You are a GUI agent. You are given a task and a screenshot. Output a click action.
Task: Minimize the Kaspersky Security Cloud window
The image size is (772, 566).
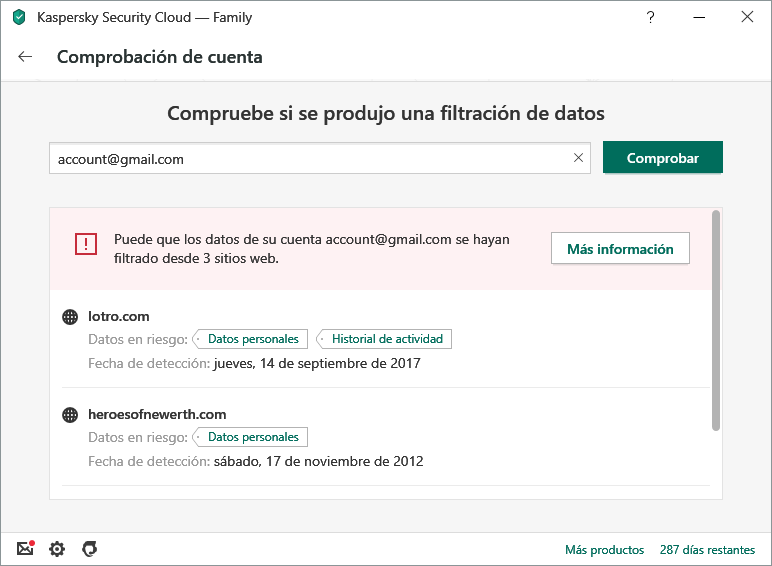(x=699, y=17)
